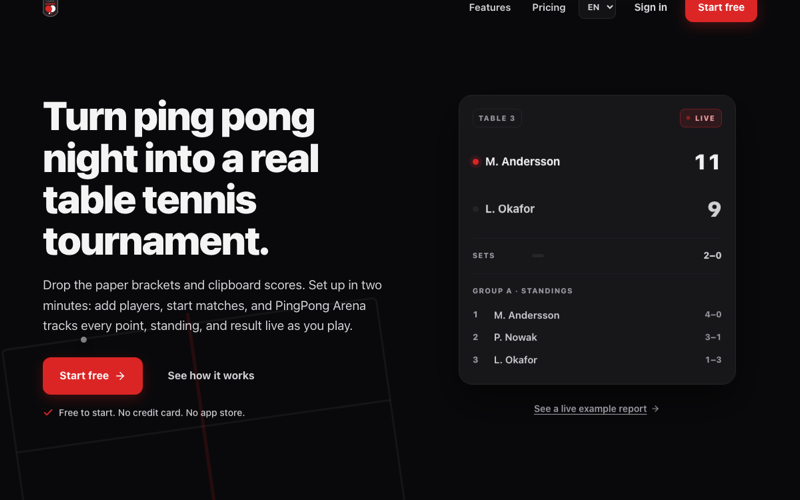Select standings row 3 L. Okafor
Image resolution: width=800 pixels, height=500 pixels.
pyautogui.click(x=597, y=360)
